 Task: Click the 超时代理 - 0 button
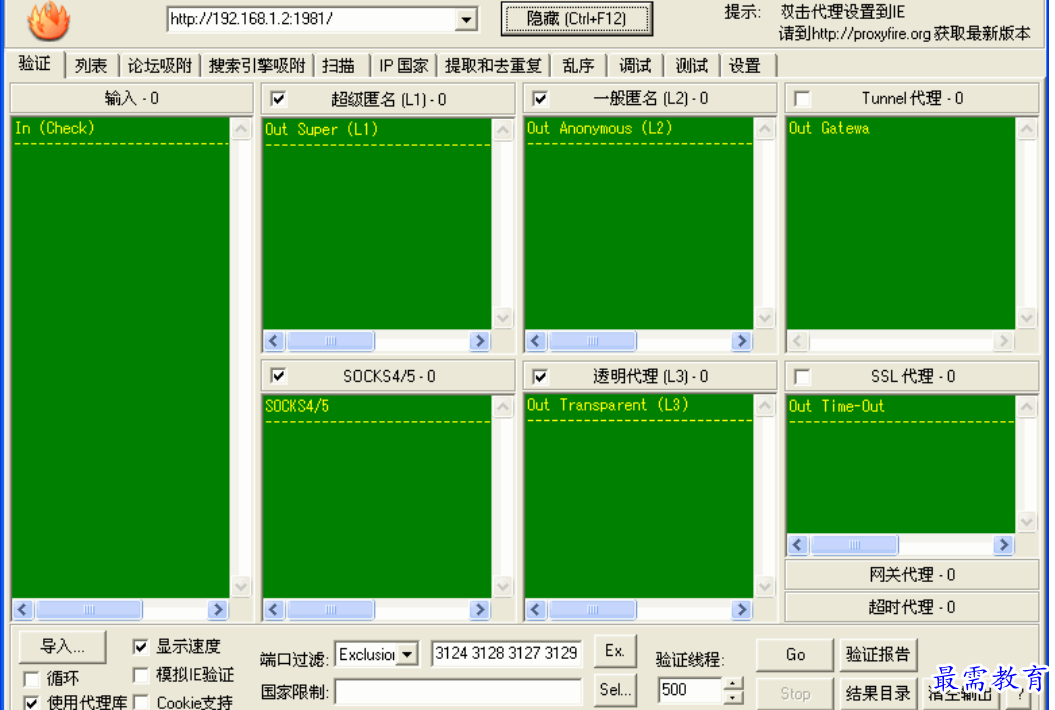tap(912, 607)
